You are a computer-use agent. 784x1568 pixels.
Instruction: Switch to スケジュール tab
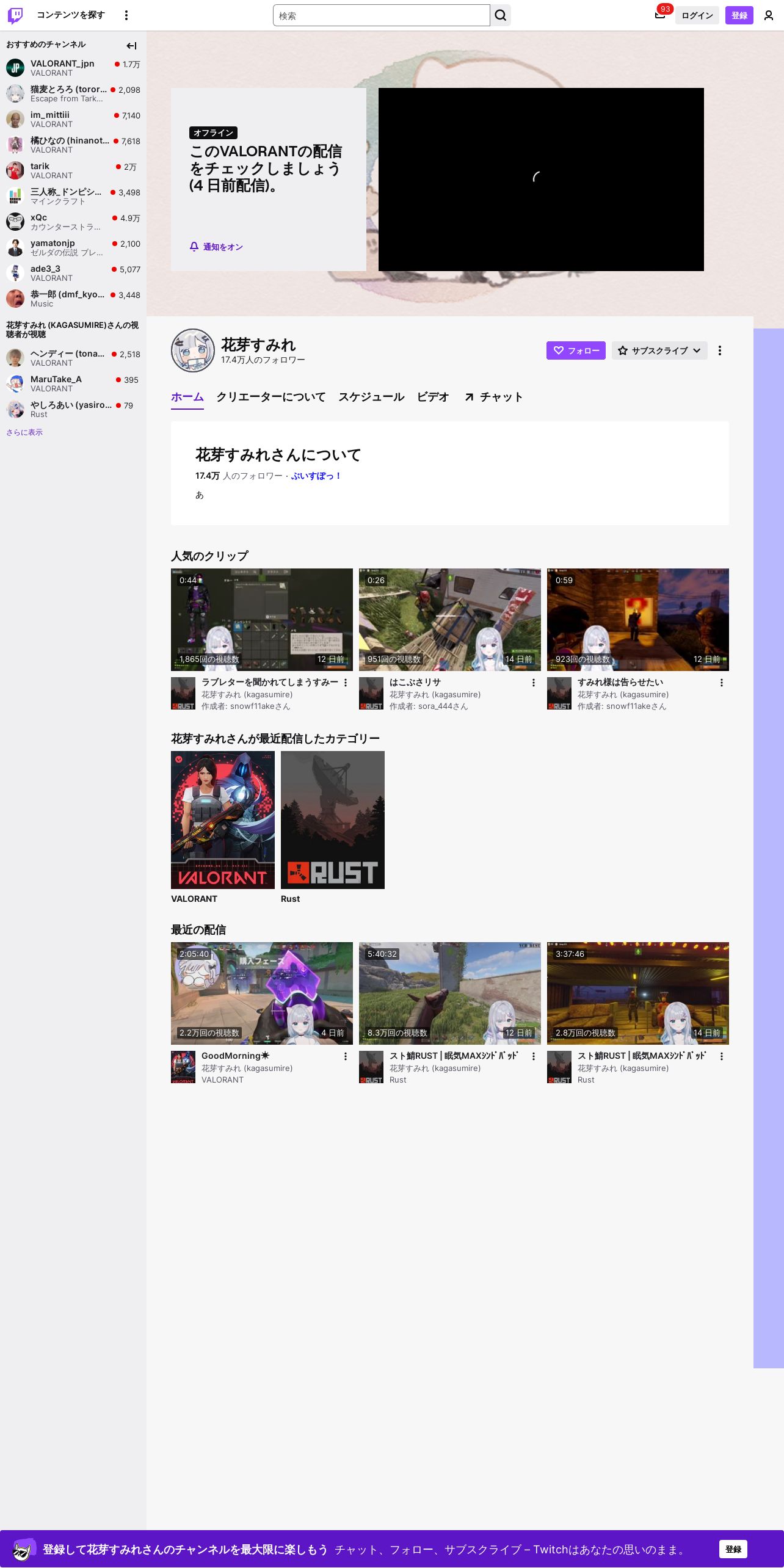371,397
